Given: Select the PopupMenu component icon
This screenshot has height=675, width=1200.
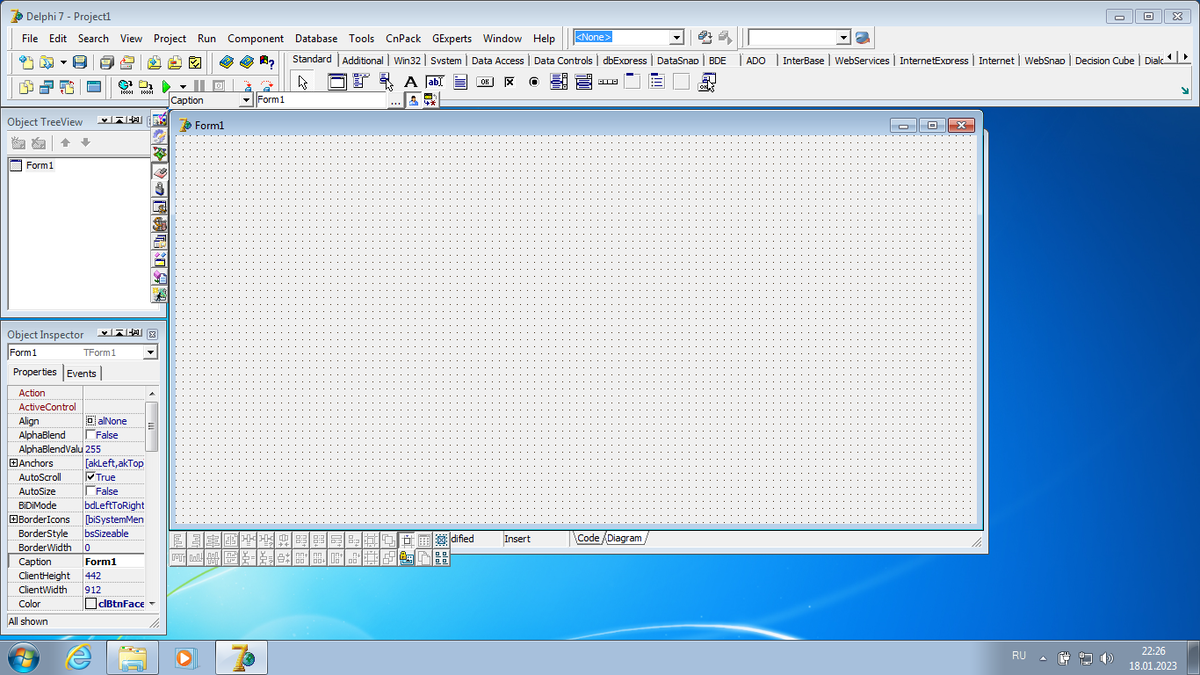Looking at the screenshot, I should [x=386, y=82].
